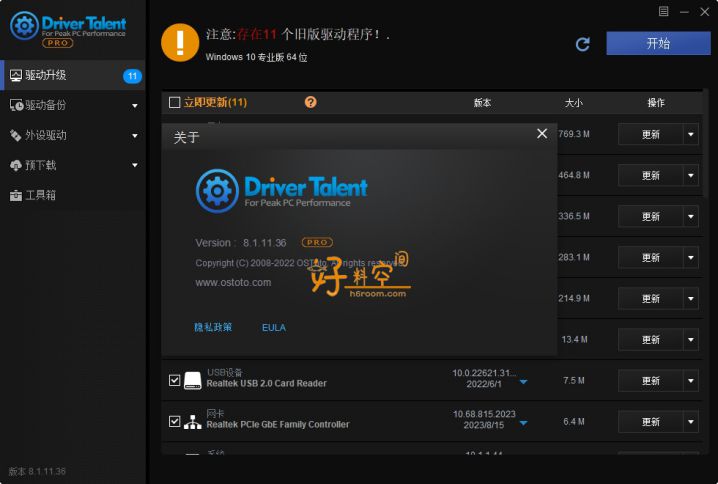
Task: Click the network adapter icon for Realtek PCIe
Action: click(x=193, y=422)
